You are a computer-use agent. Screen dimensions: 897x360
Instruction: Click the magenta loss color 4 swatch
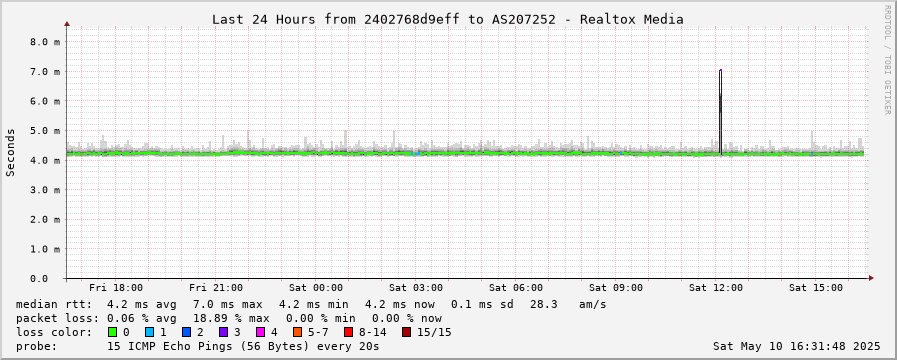click(260, 332)
